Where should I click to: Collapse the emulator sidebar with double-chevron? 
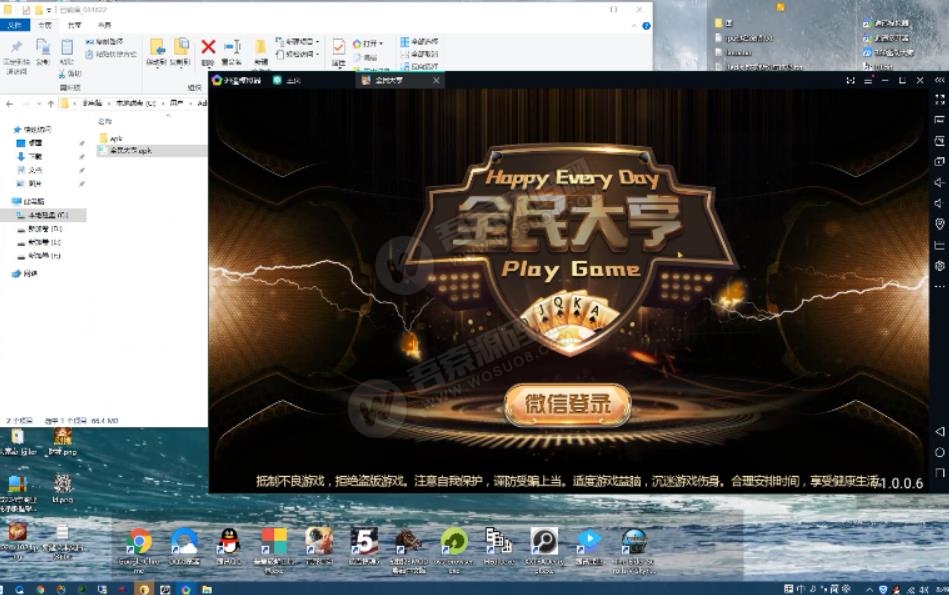pos(939,80)
